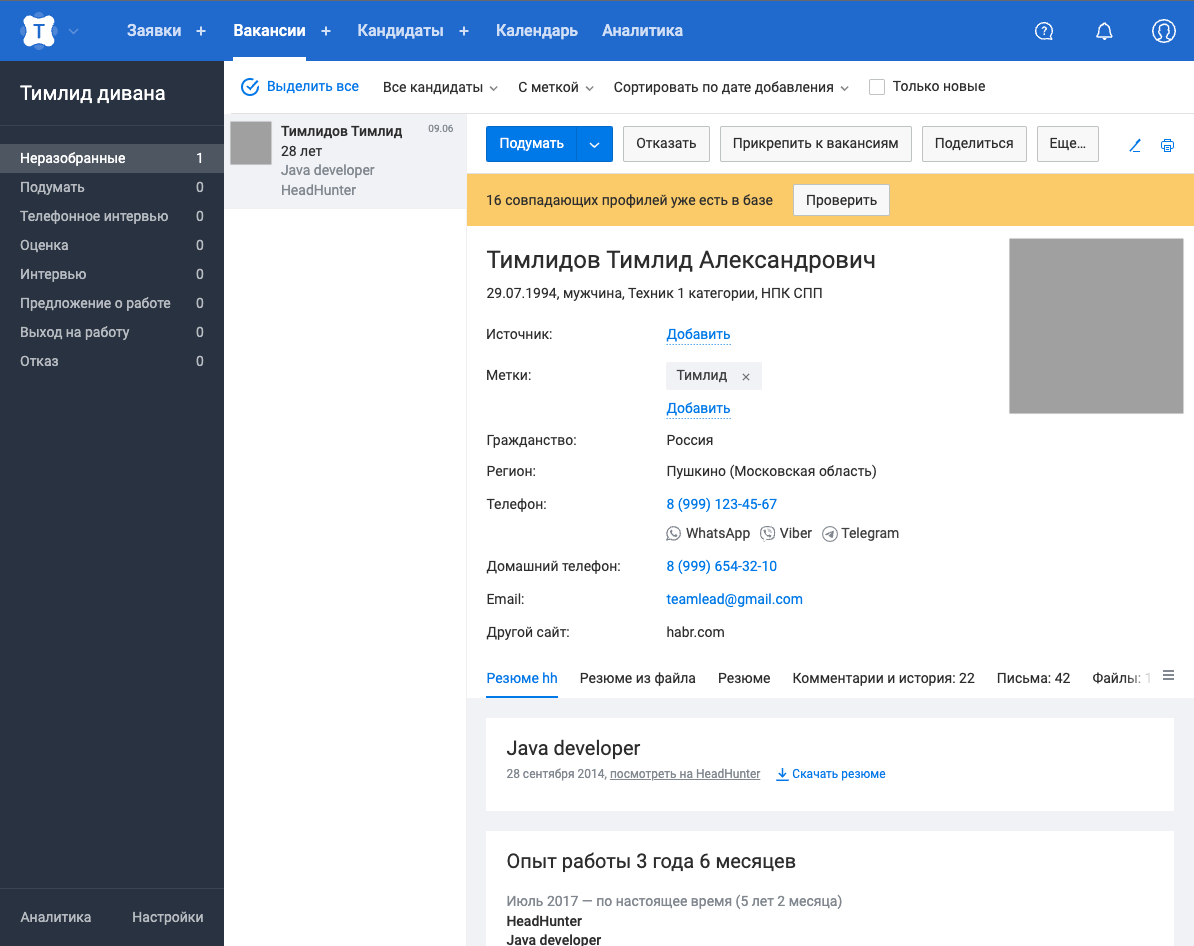Switch to Резюме из файла tab
1194x946 pixels.
637,678
